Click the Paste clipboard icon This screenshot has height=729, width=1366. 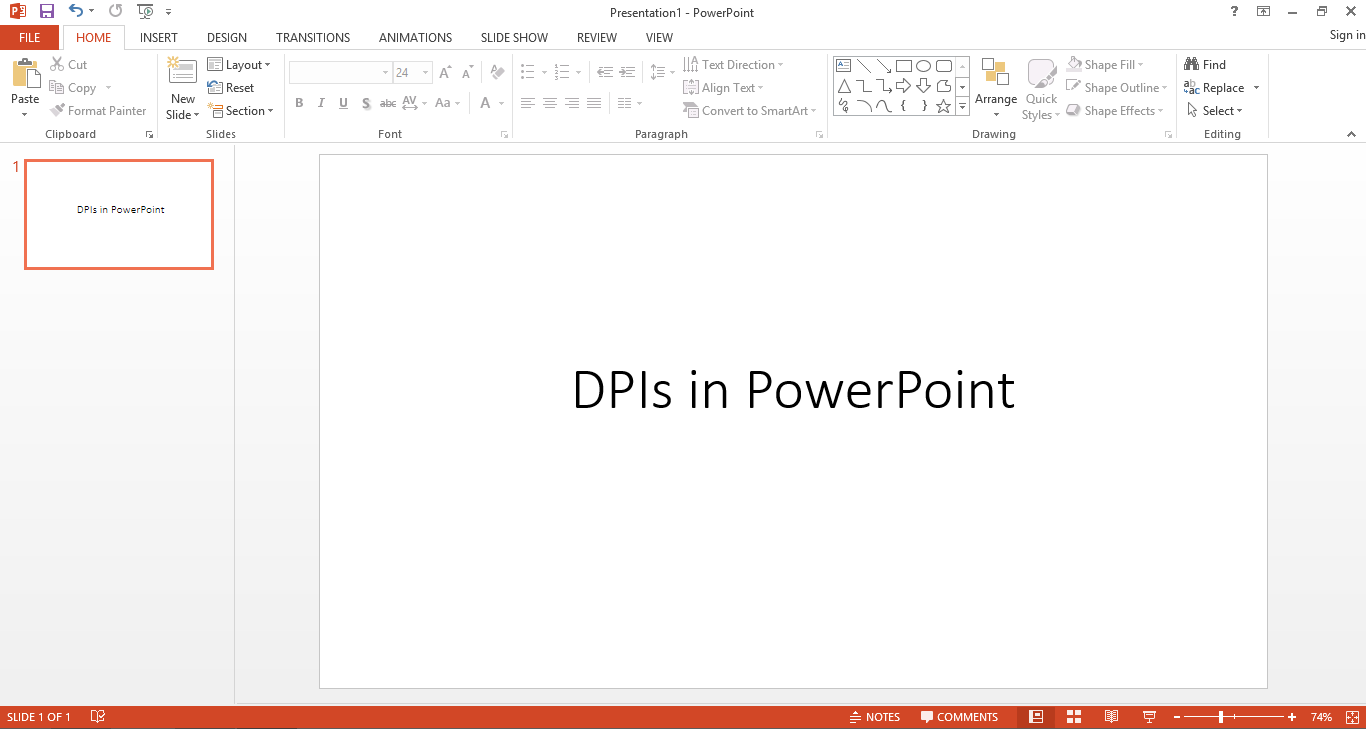coord(25,75)
